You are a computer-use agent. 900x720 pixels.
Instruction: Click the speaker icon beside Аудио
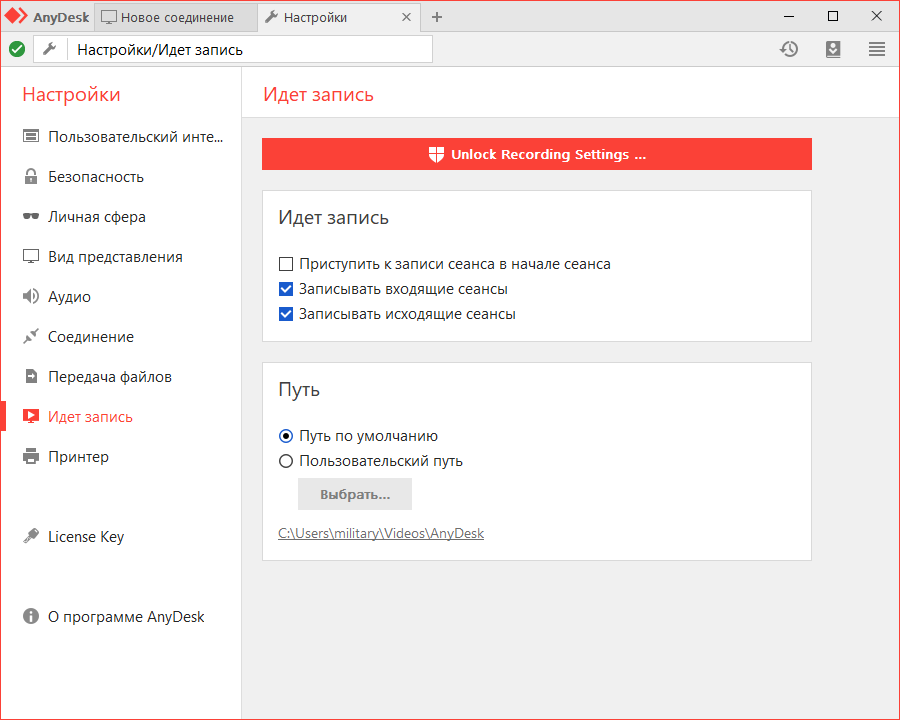[x=31, y=297]
